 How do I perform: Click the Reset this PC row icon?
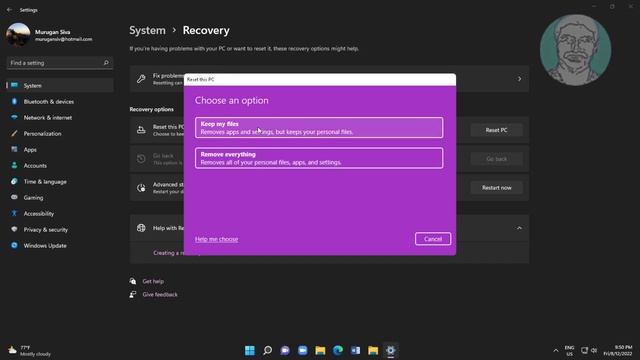coord(141,130)
